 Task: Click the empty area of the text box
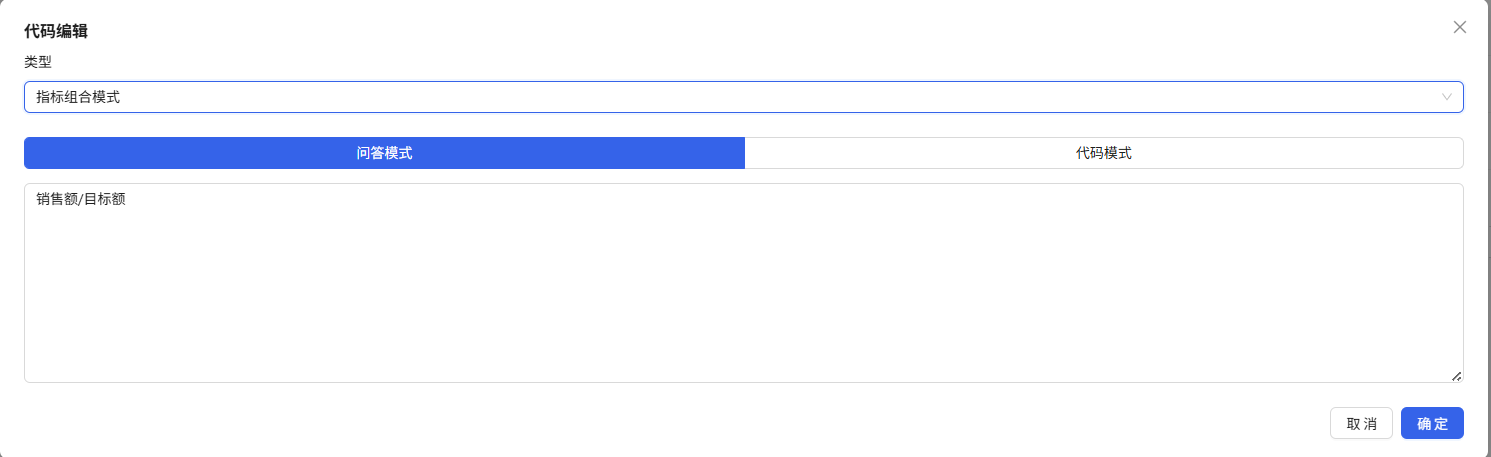coord(743,300)
